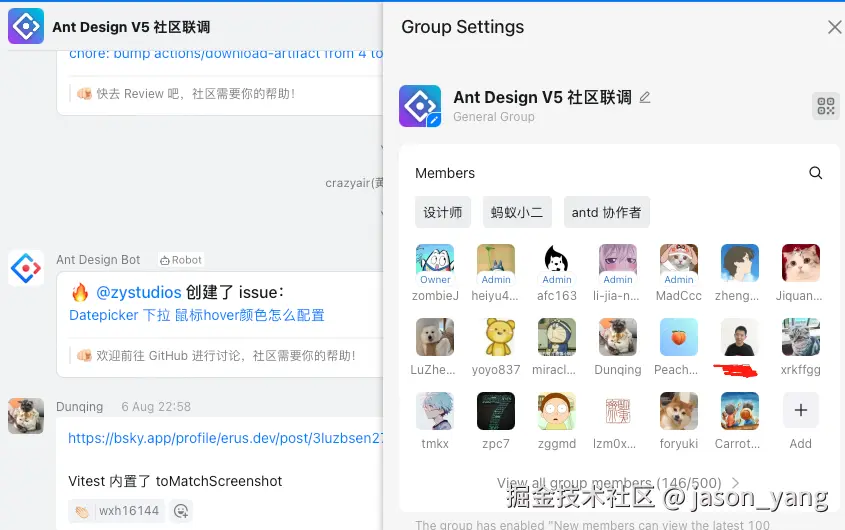Screen dimensions: 845x530
Task: Open member xrkffgg avatar
Action: click(x=800, y=337)
